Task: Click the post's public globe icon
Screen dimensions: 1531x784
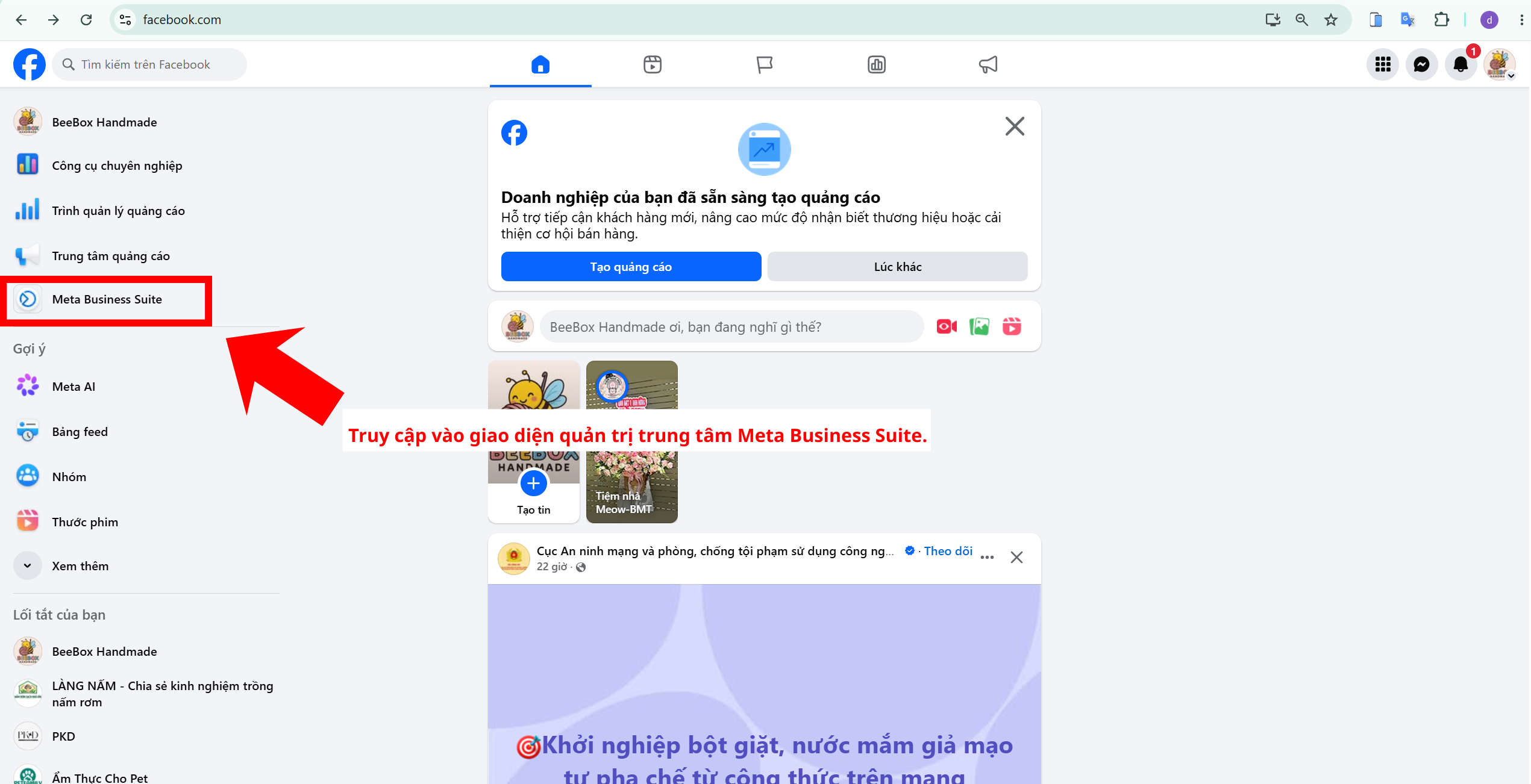Action: pyautogui.click(x=581, y=567)
